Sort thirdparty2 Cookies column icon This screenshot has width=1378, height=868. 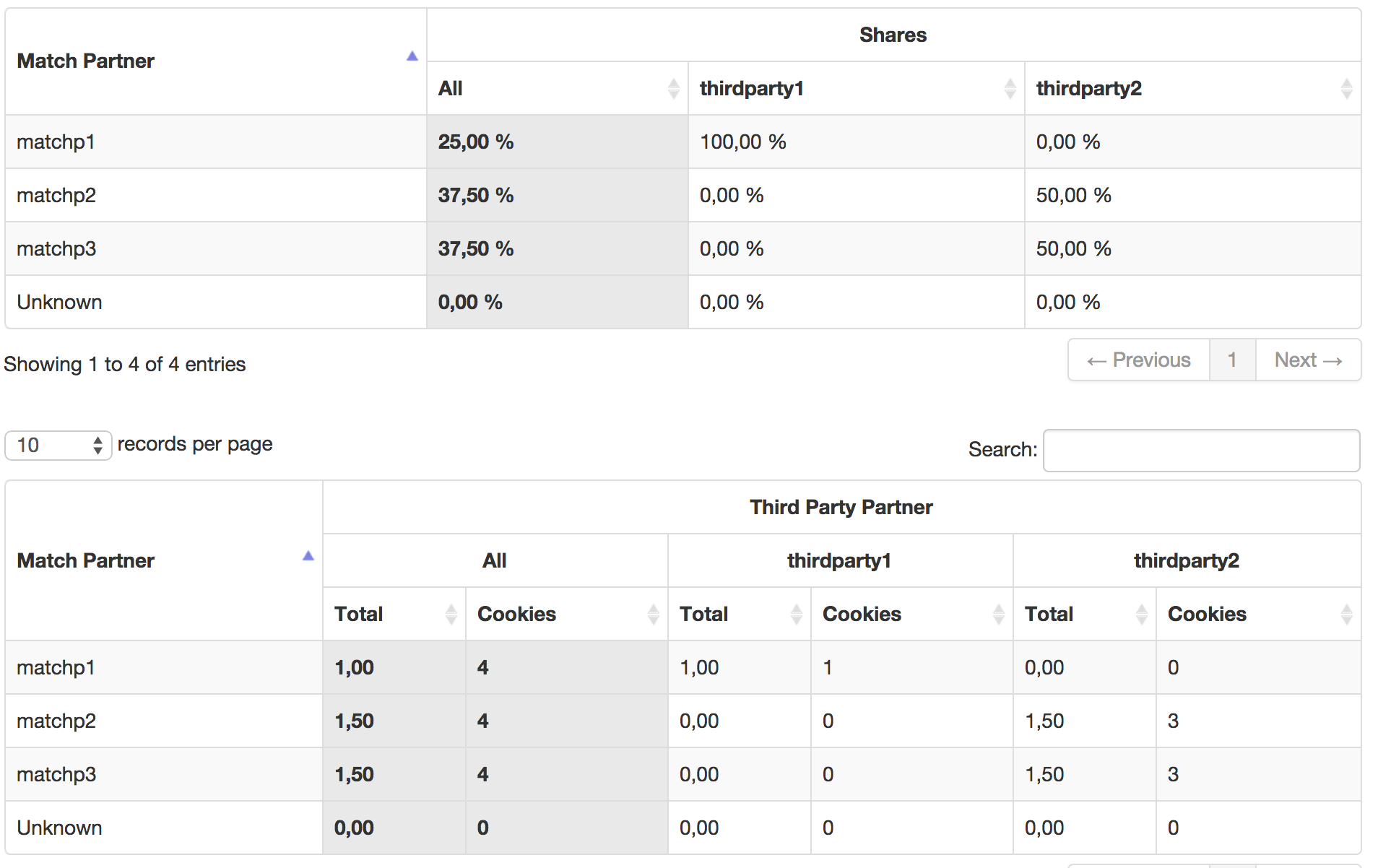tap(1346, 614)
